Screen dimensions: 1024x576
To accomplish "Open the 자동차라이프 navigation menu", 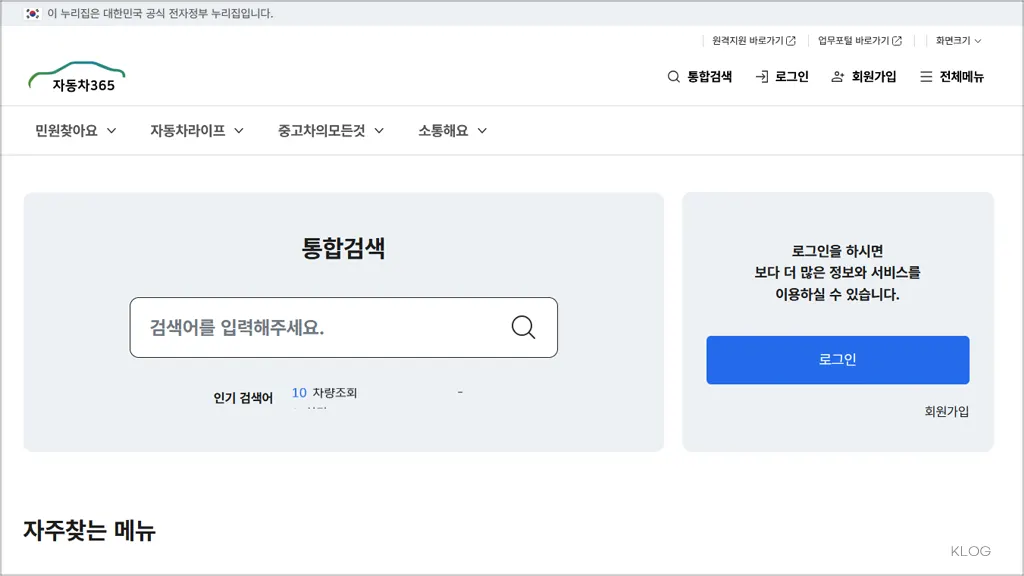I will pyautogui.click(x=185, y=130).
